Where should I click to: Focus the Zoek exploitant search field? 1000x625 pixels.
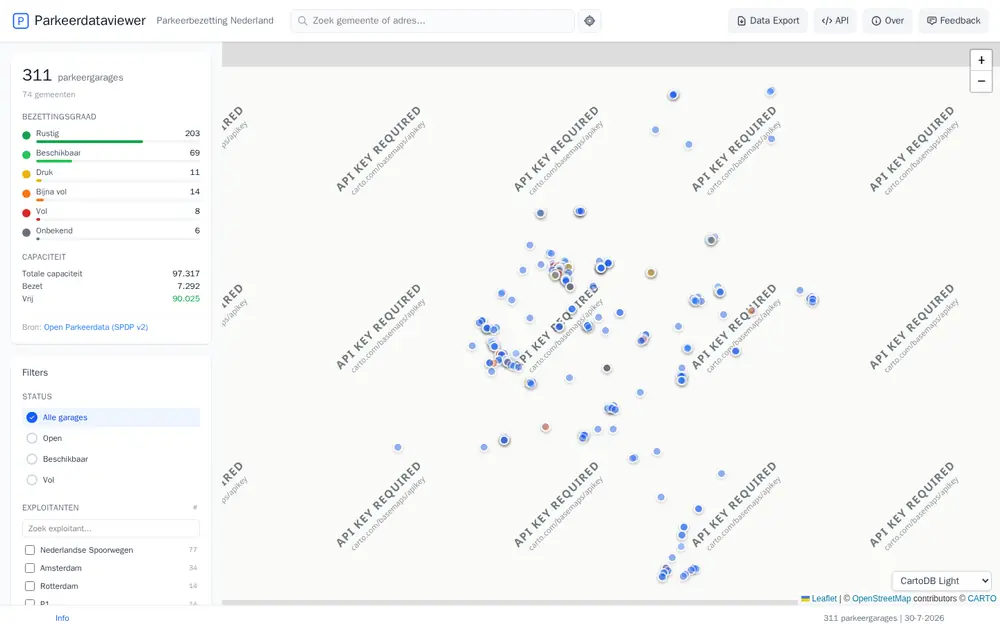coord(111,528)
